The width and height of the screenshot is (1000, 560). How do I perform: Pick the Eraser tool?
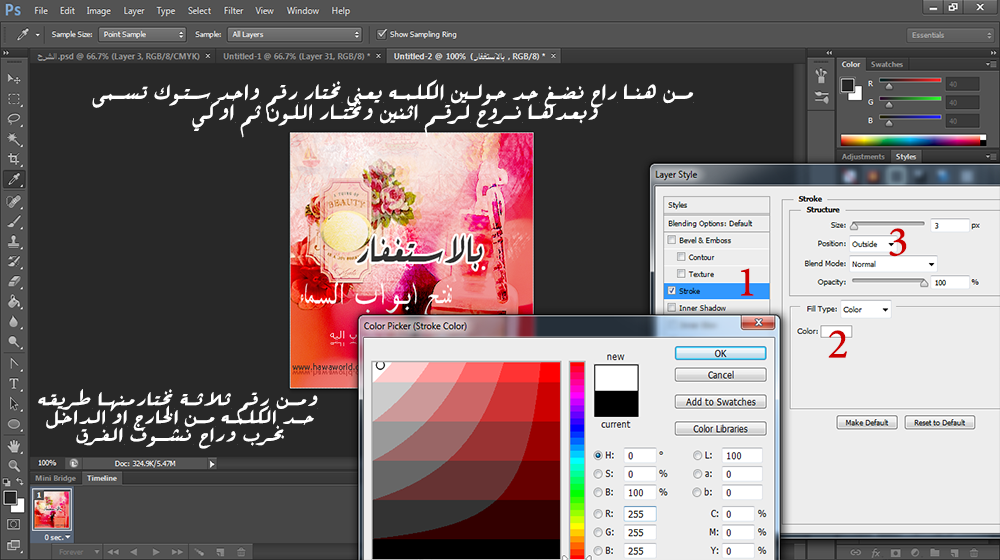14,261
